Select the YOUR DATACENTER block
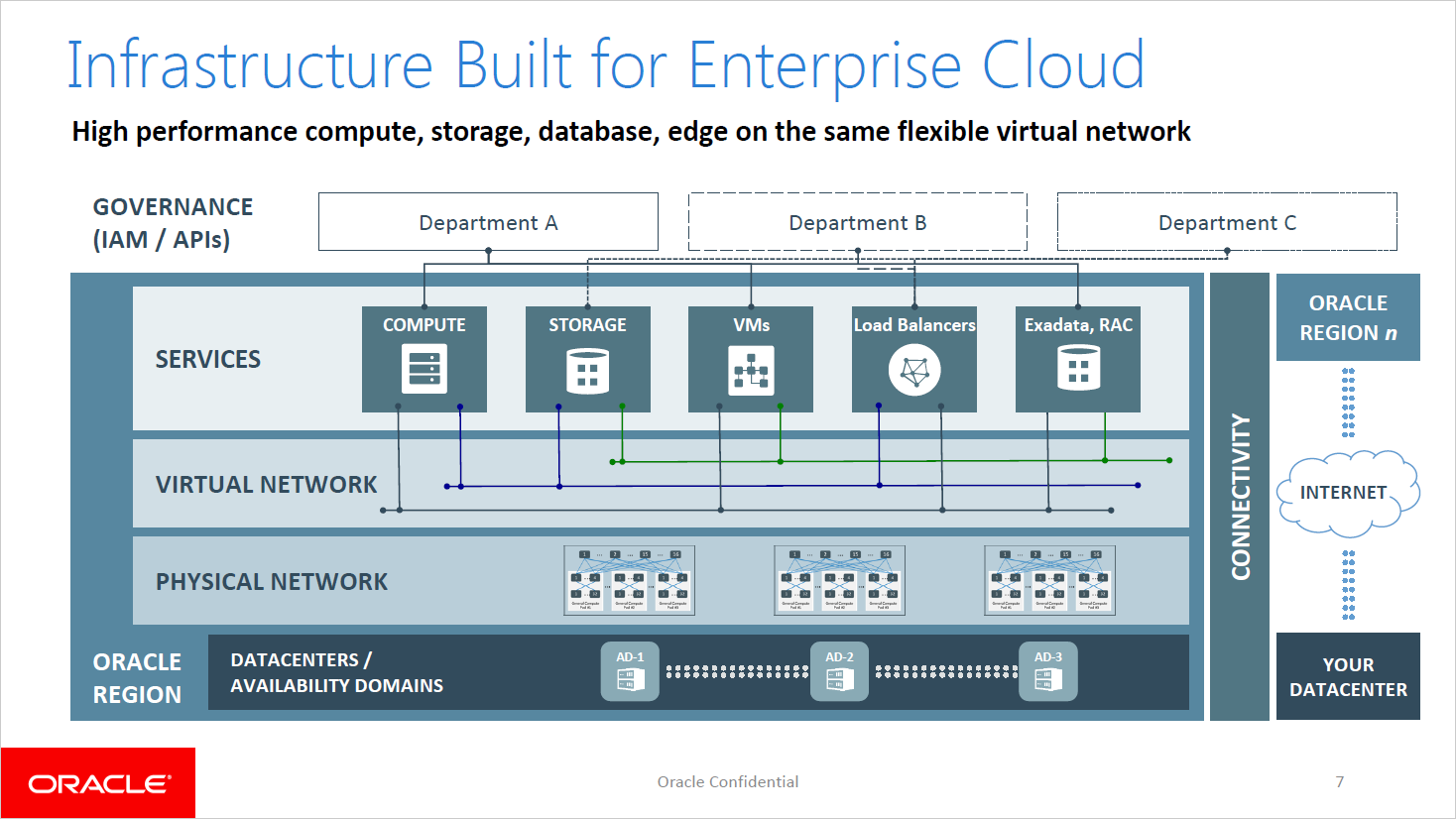This screenshot has width=1456, height=819. [1348, 676]
